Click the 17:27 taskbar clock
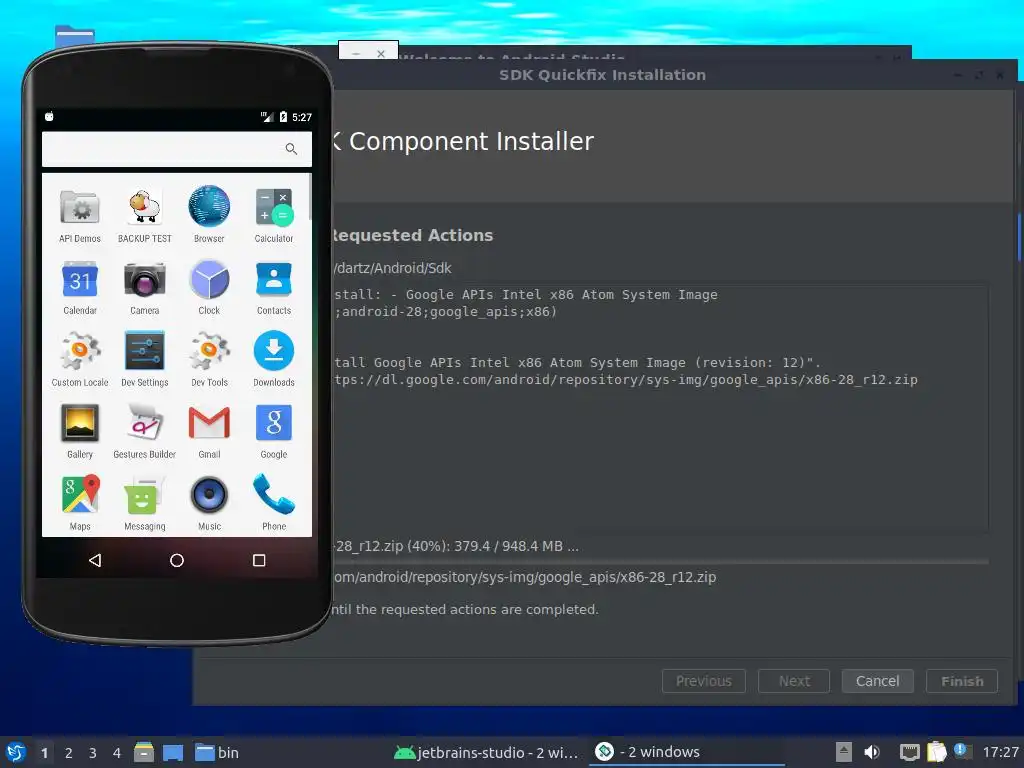This screenshot has width=1024, height=768. (x=1000, y=752)
